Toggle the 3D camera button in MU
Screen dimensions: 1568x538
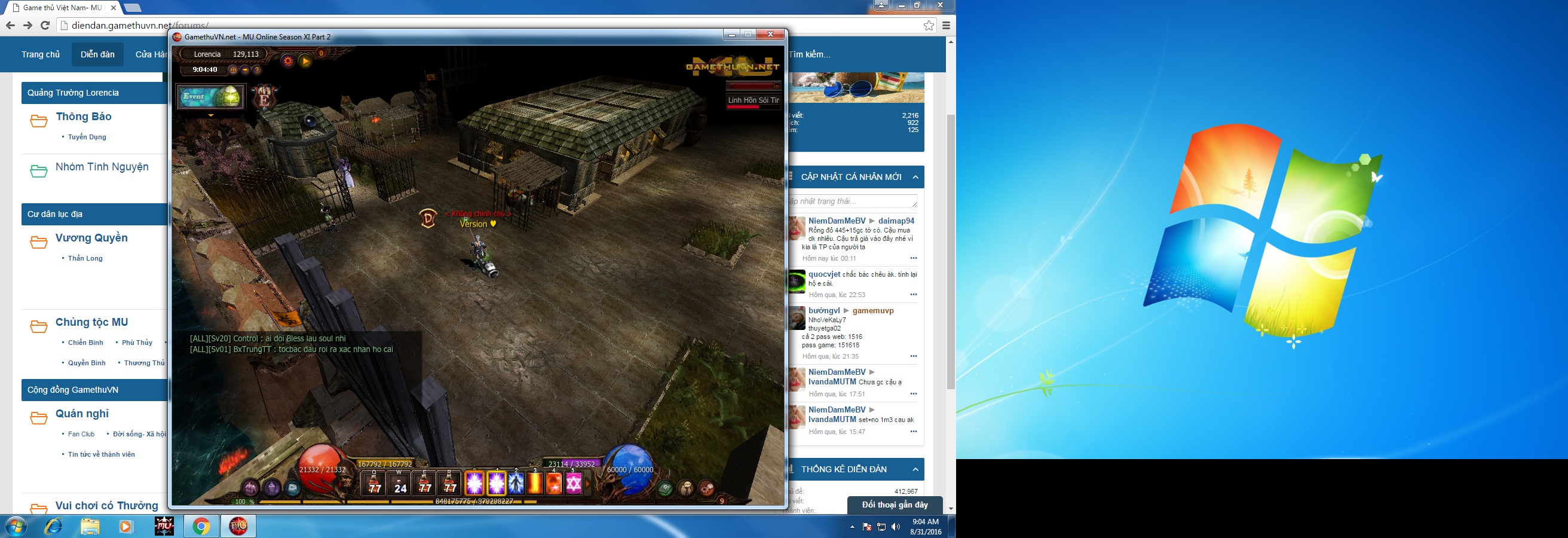click(232, 70)
